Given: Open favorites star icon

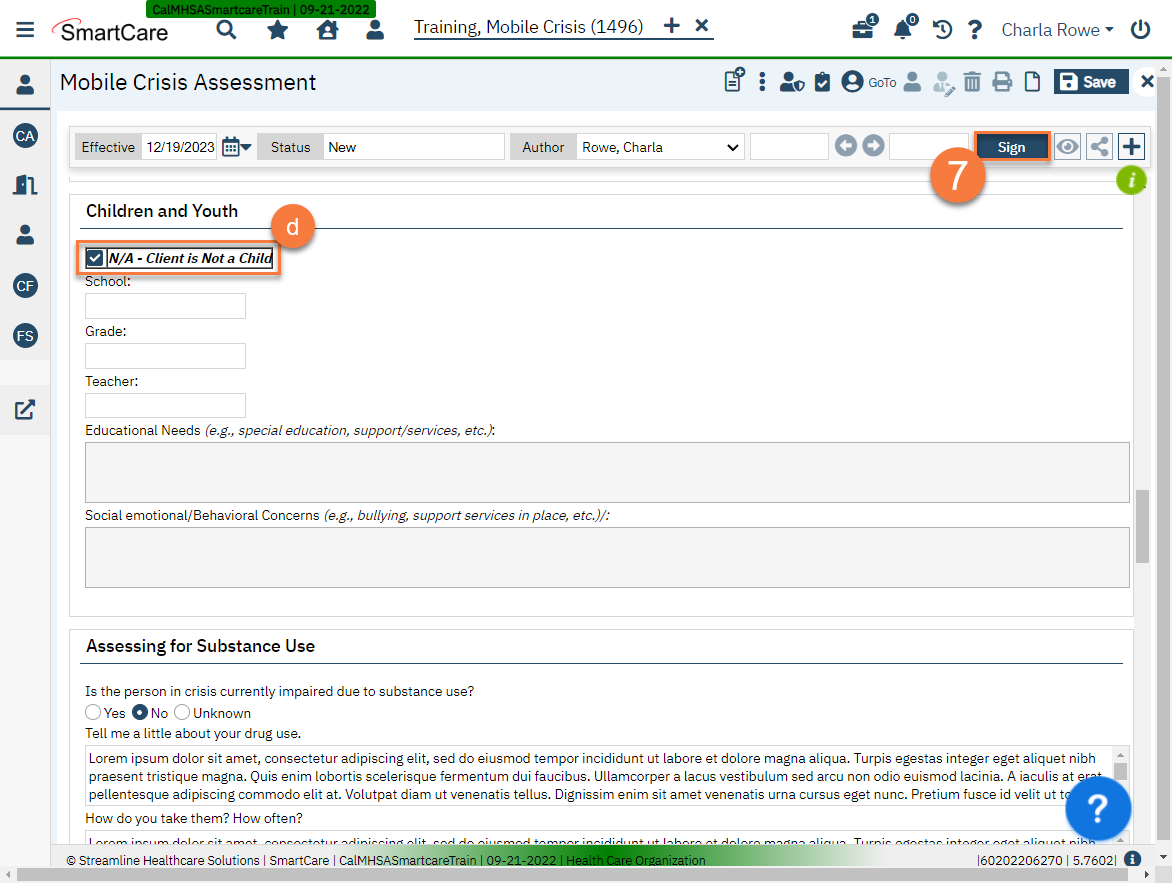Looking at the screenshot, I should click(x=277, y=30).
